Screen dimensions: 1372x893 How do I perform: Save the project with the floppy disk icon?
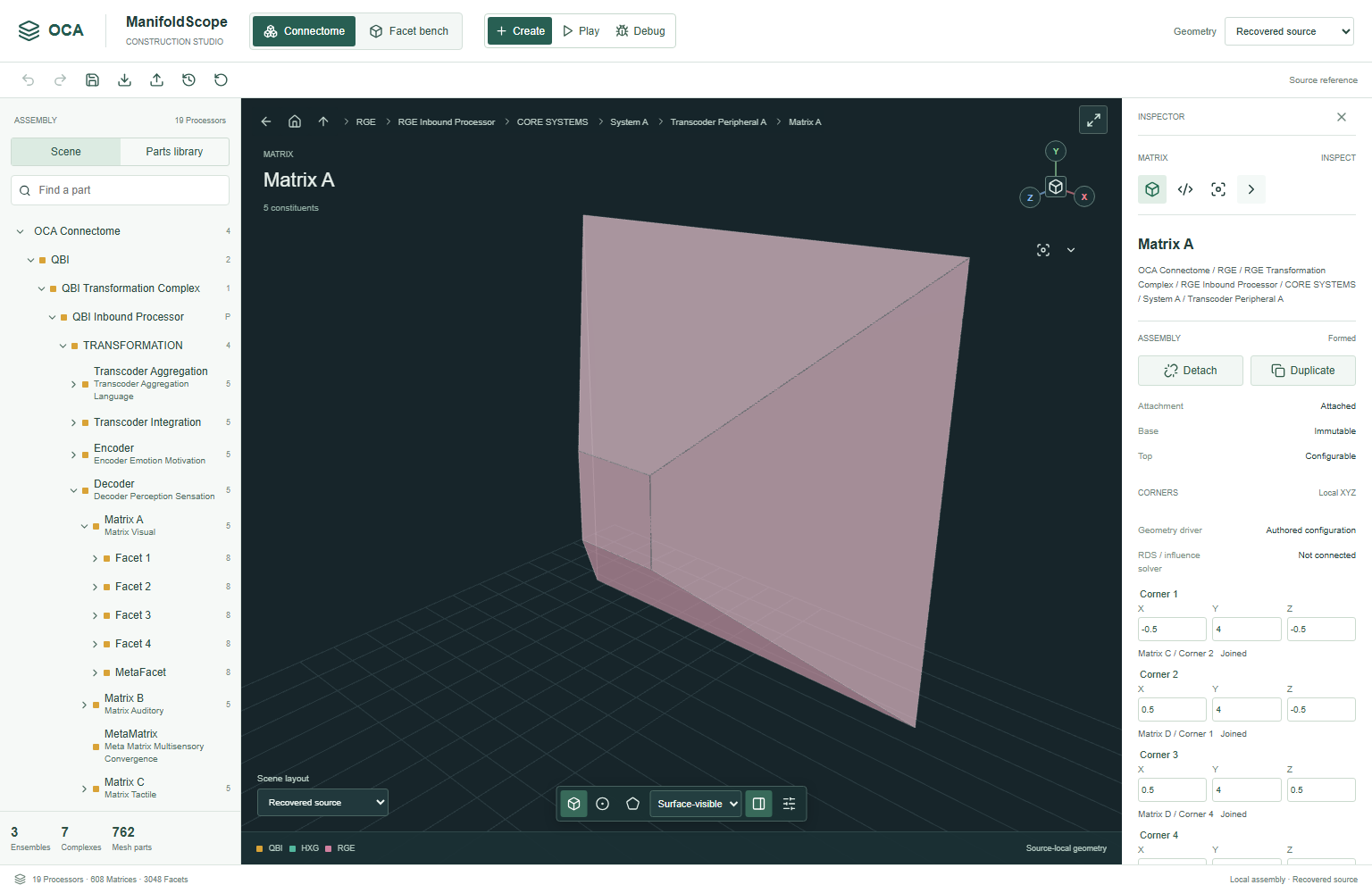coord(92,80)
